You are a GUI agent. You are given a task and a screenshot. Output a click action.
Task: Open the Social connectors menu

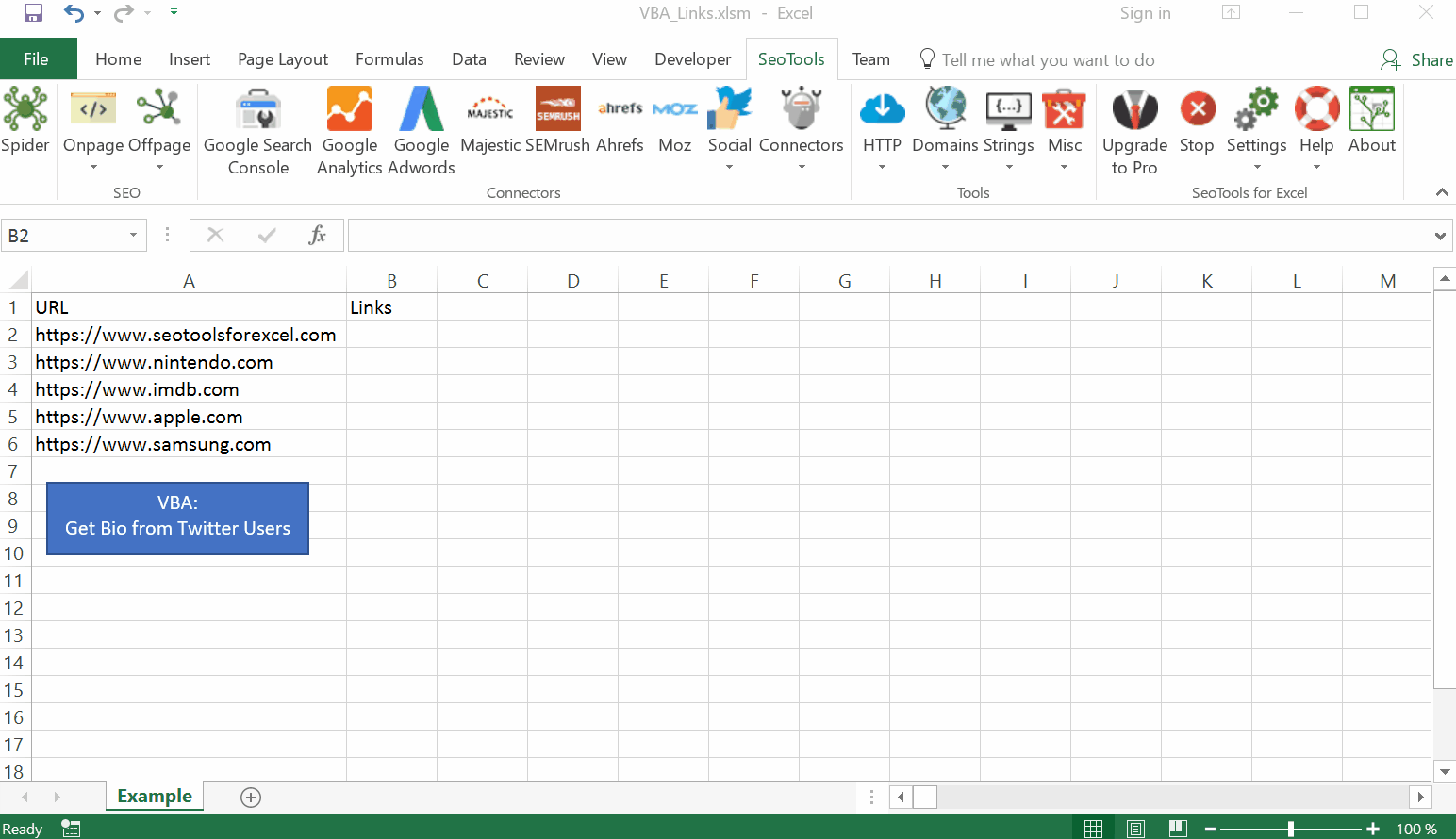(730, 128)
